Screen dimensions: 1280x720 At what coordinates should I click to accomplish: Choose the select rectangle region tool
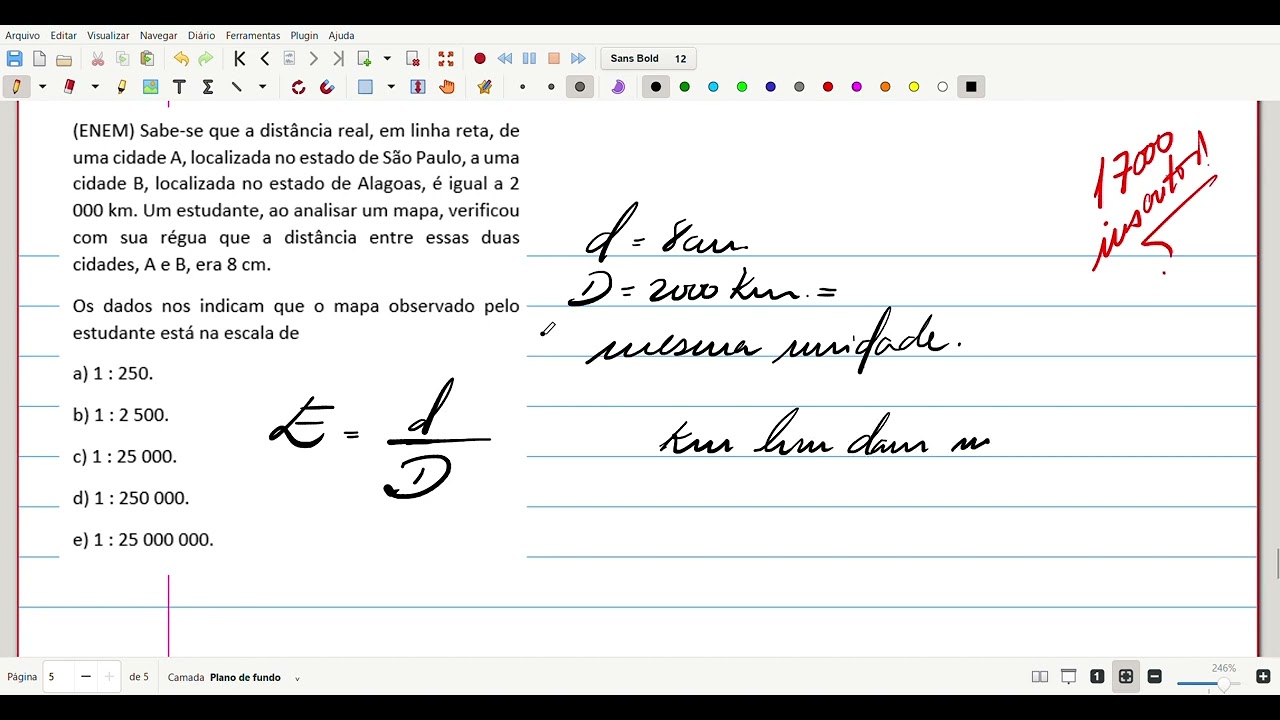click(365, 87)
